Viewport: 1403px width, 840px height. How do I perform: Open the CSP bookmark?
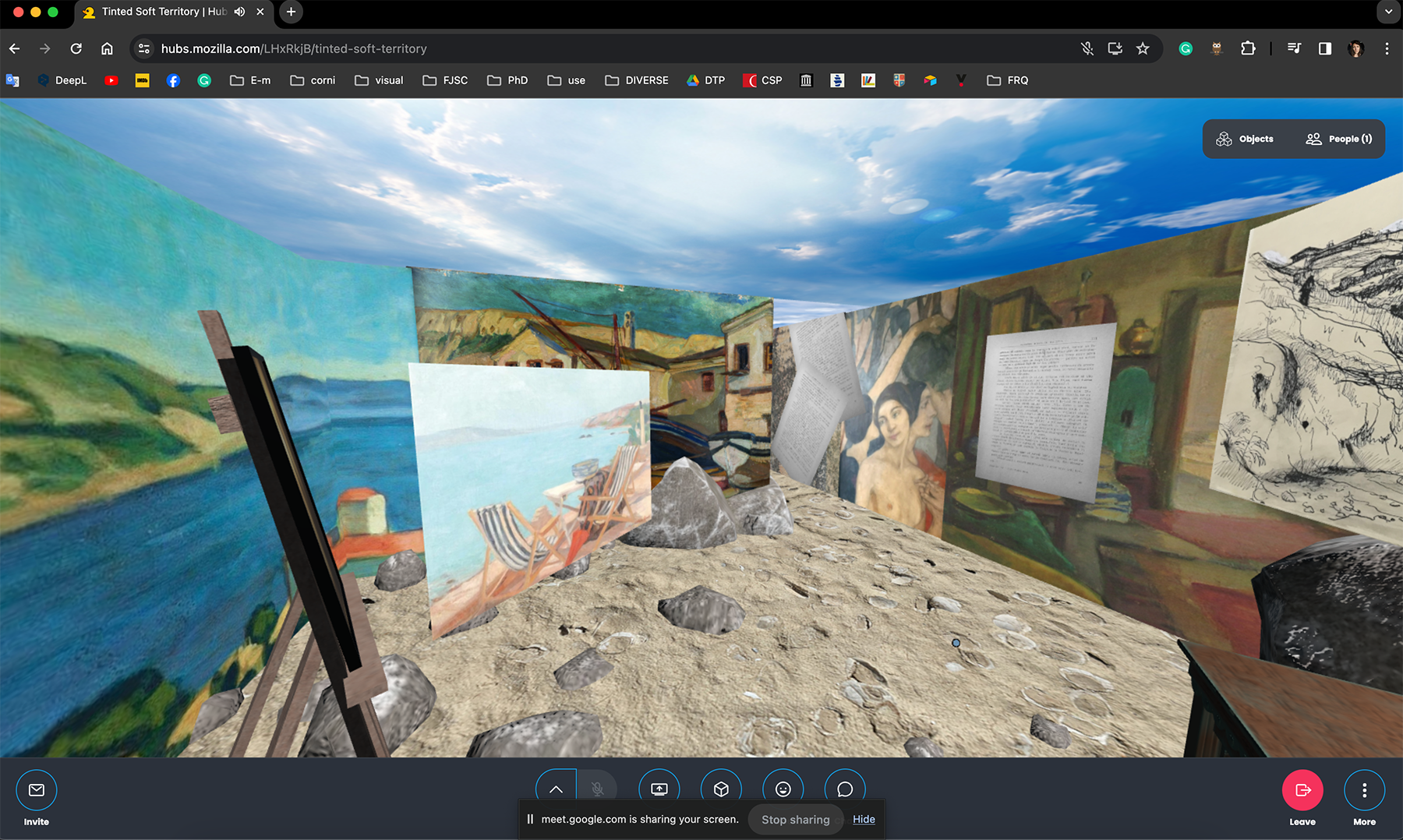point(762,80)
